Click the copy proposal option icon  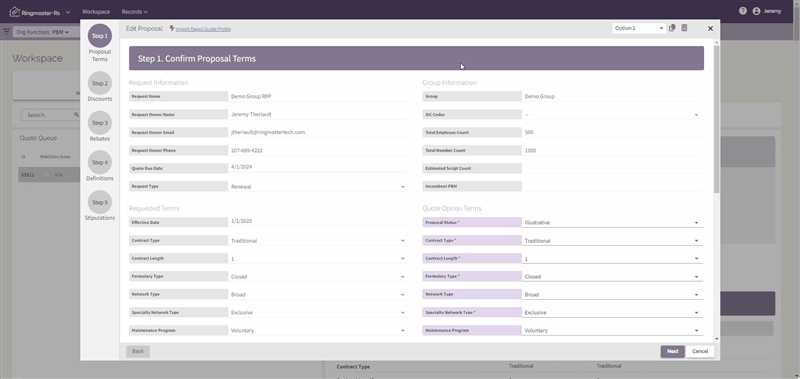672,28
